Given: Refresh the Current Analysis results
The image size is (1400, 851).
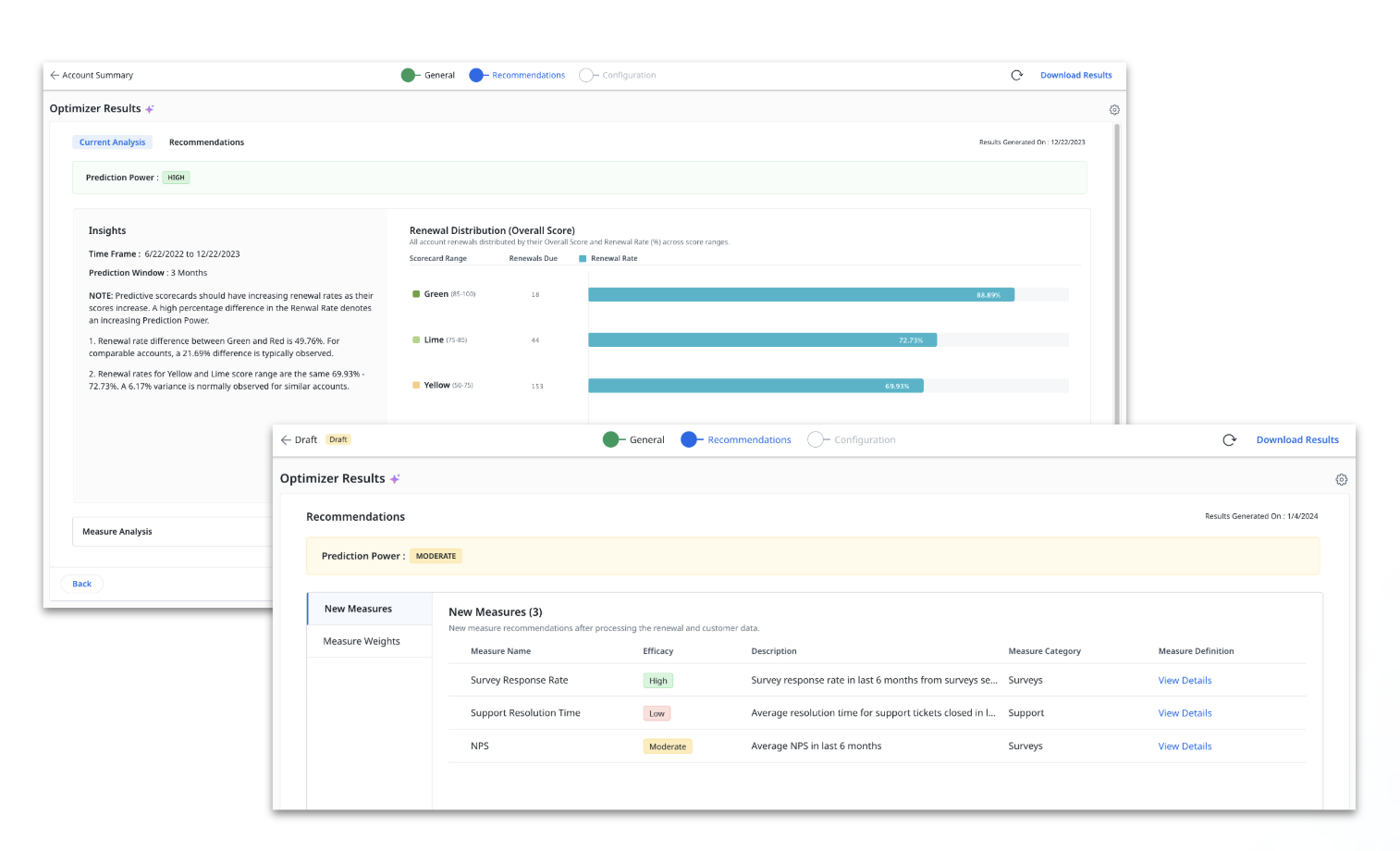Looking at the screenshot, I should [x=1017, y=75].
